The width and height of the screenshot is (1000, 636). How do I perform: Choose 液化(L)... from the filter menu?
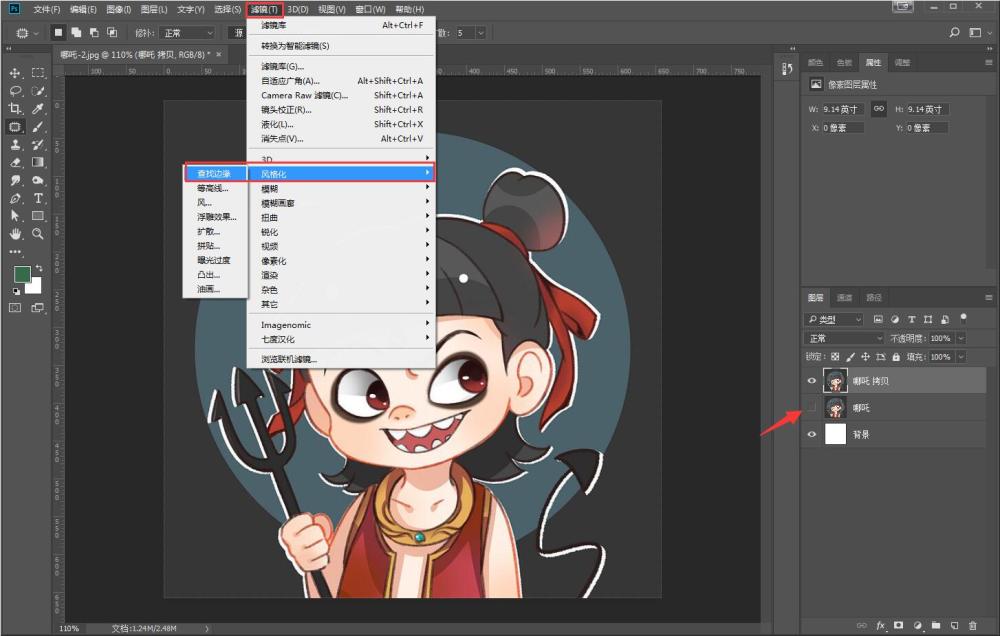tap(341, 124)
